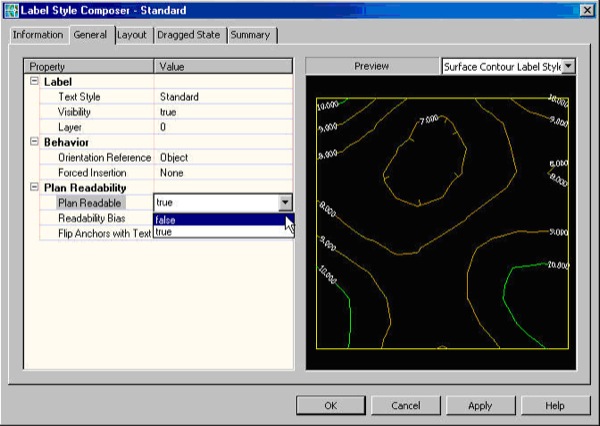The height and width of the screenshot is (426, 600).
Task: Click the Label group heading
Action: pos(58,82)
